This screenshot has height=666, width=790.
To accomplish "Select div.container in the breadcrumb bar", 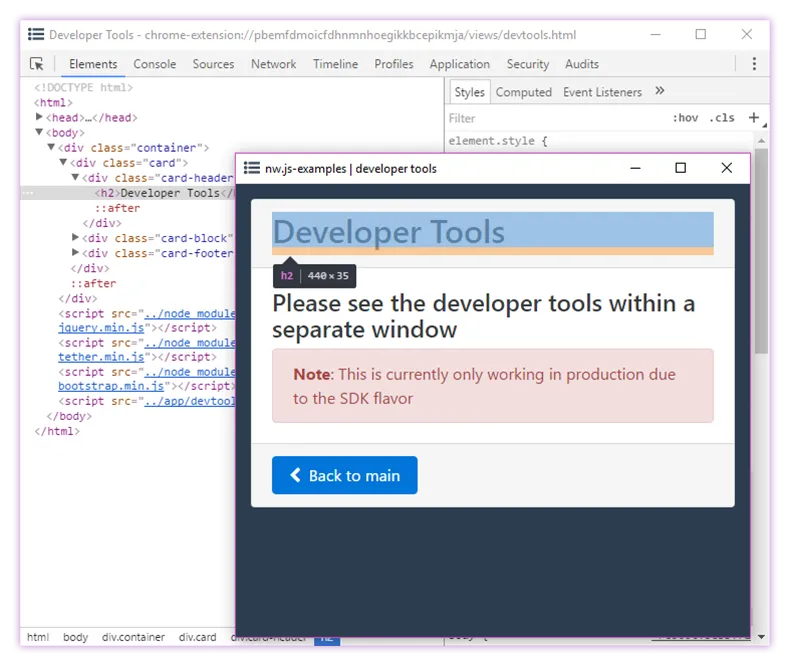I will (x=133, y=637).
